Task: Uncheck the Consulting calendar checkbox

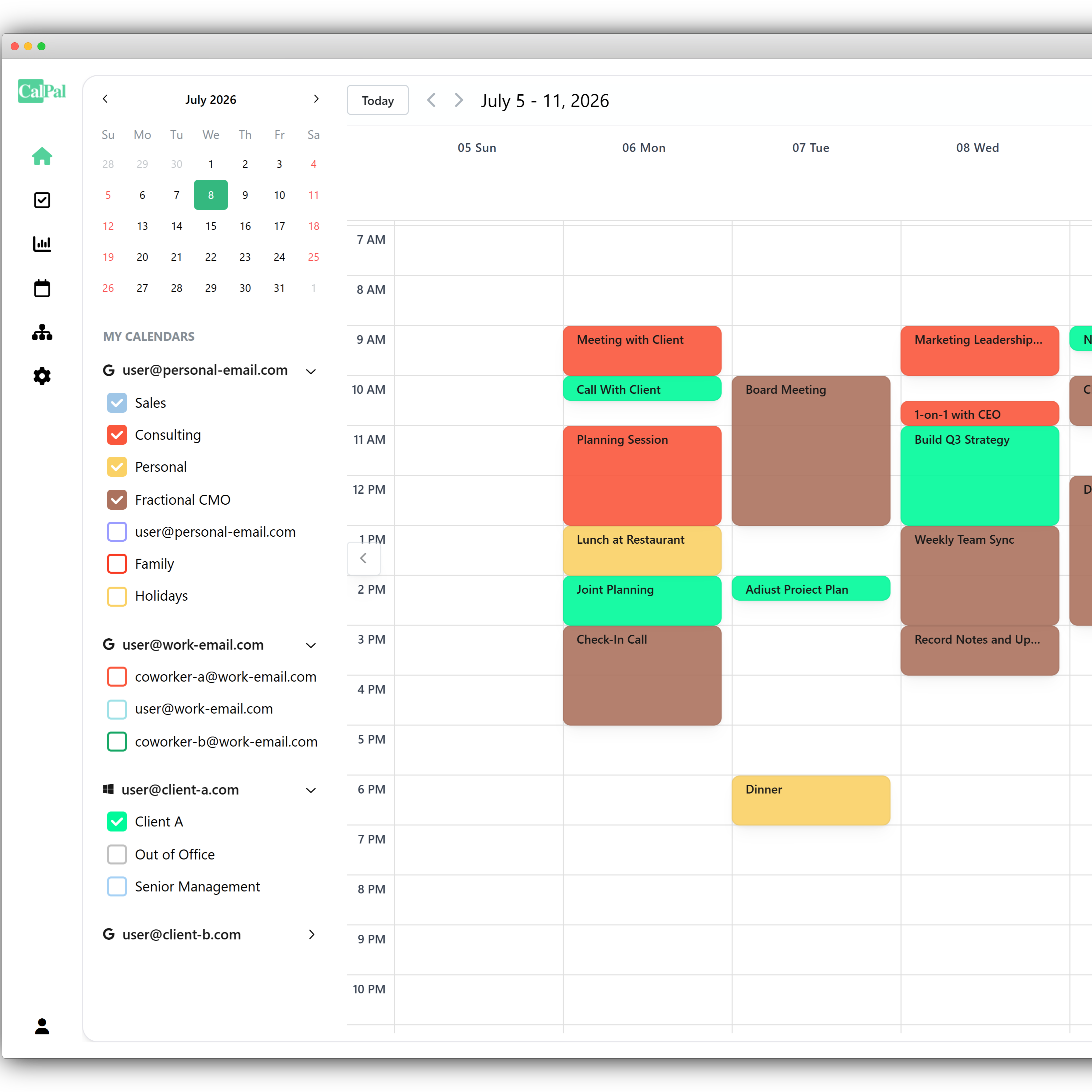Action: pos(117,435)
